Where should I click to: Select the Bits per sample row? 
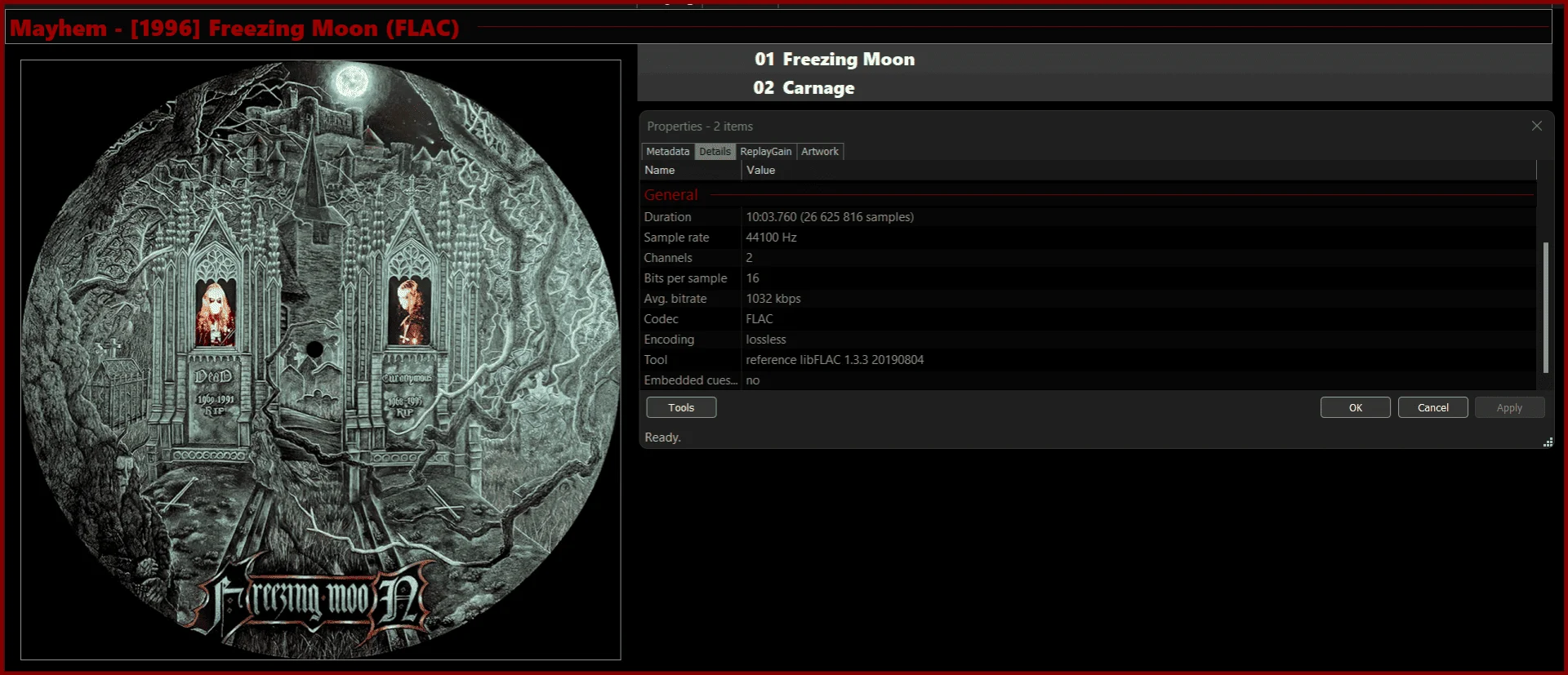[1089, 278]
